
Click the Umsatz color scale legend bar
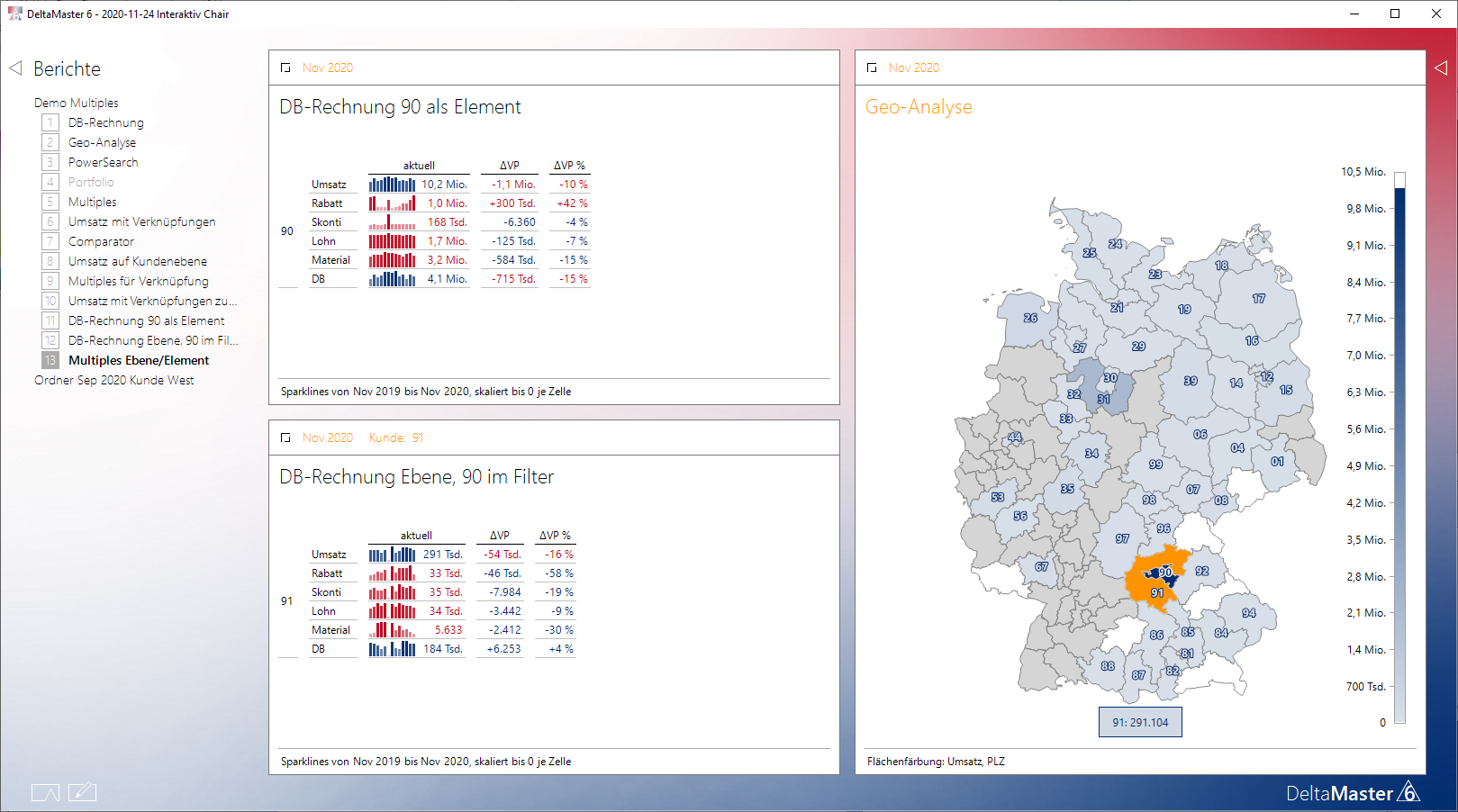1399,448
